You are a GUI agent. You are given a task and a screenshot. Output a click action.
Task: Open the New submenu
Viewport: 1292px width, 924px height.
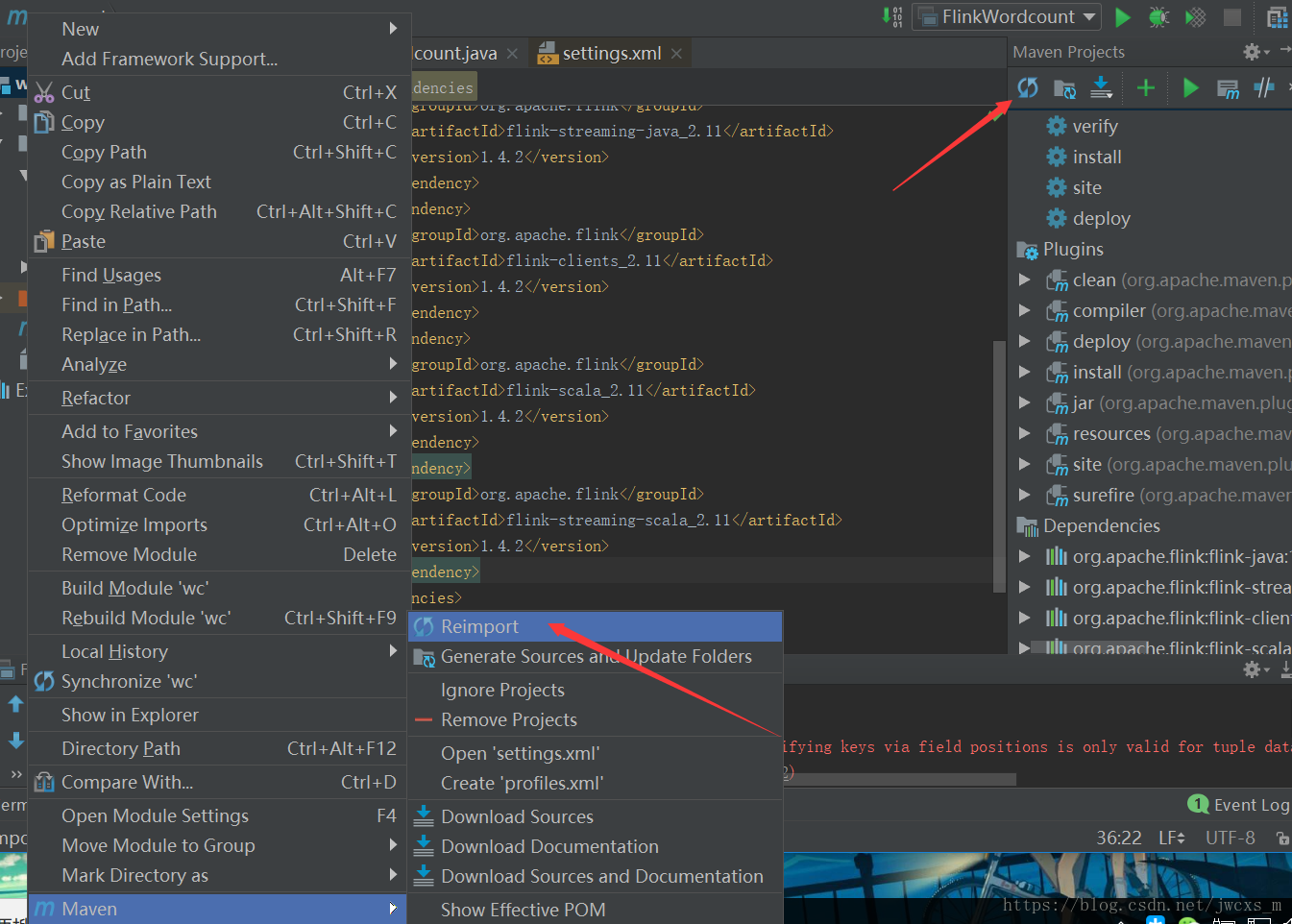pyautogui.click(x=217, y=29)
